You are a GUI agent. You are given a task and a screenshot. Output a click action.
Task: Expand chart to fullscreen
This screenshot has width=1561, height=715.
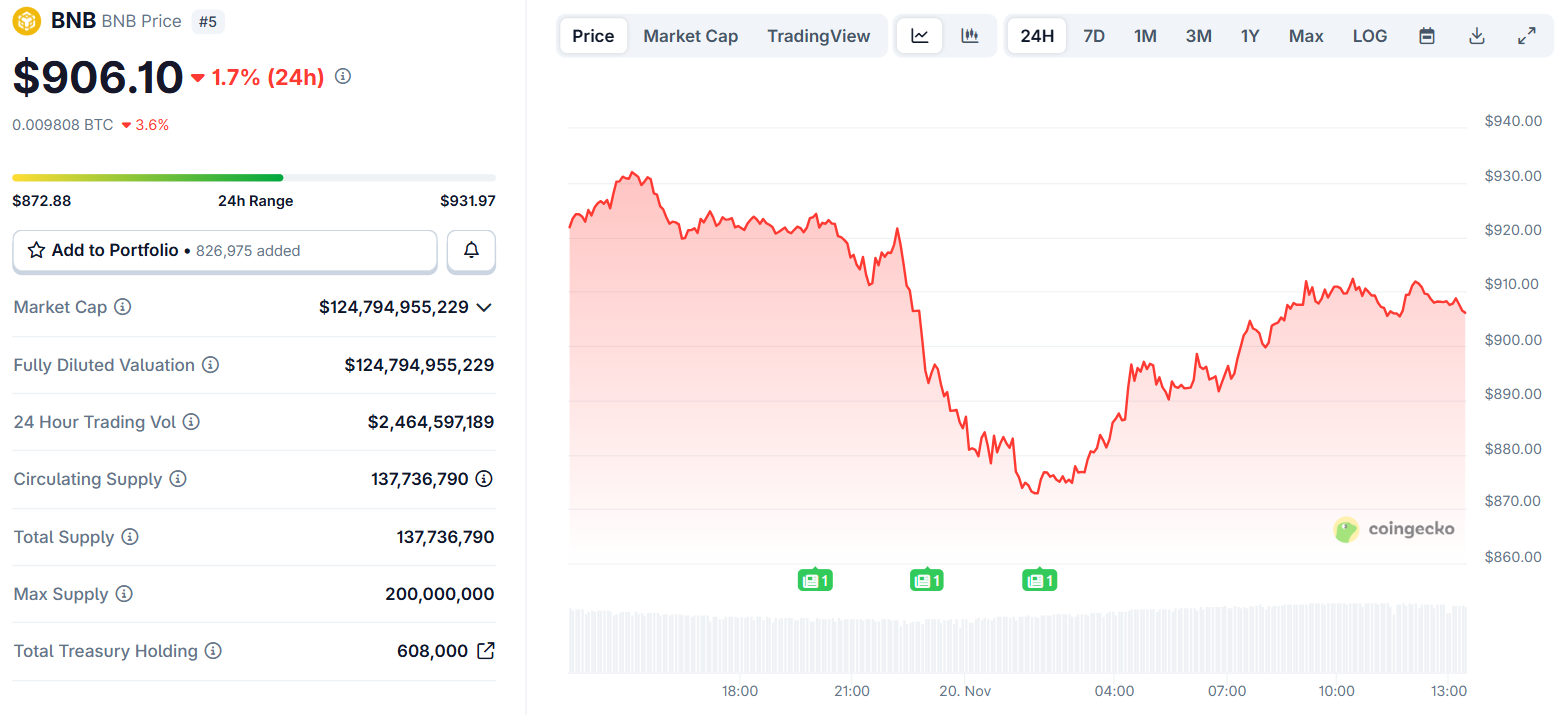[1527, 35]
